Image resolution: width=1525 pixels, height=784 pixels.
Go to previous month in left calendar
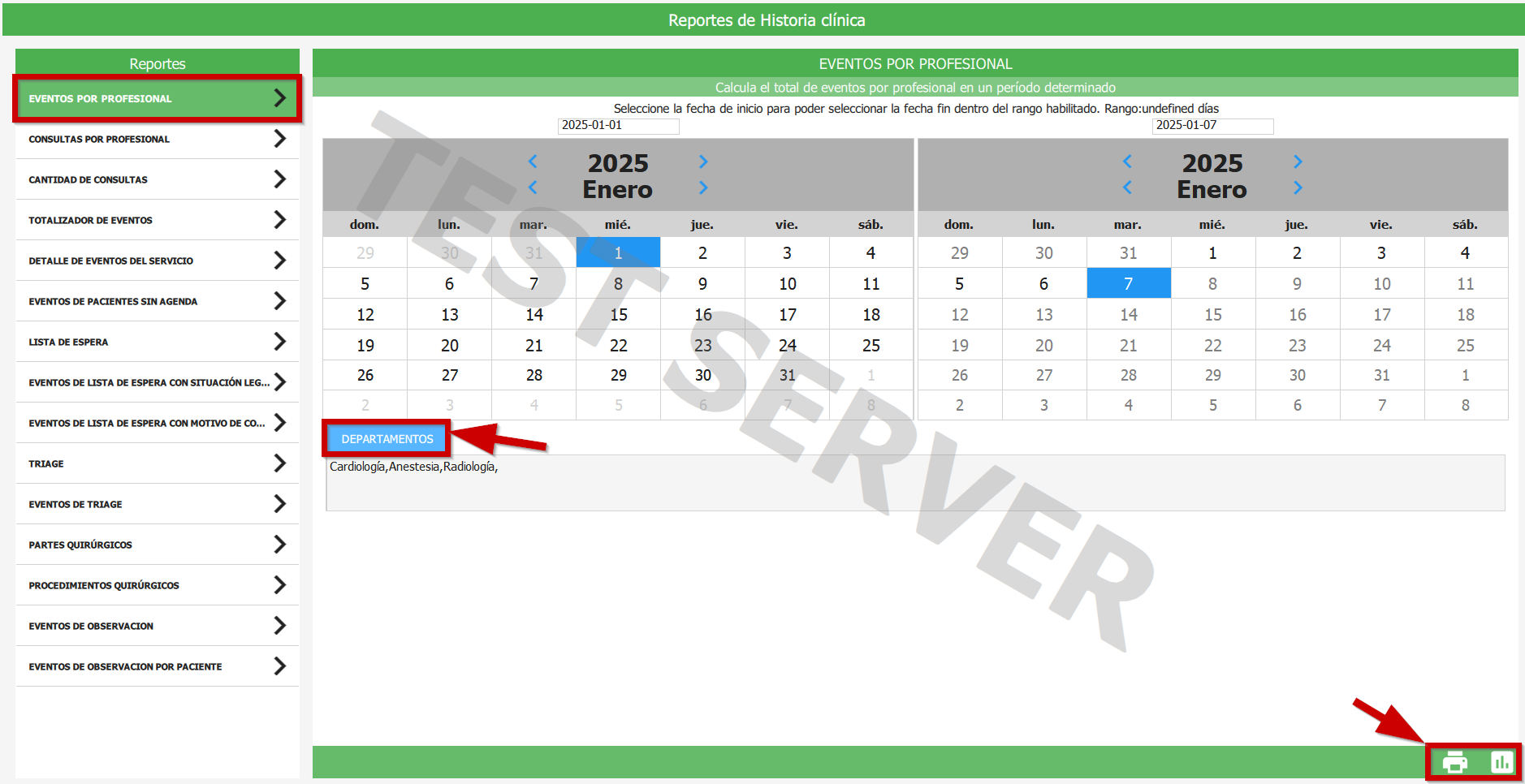coord(533,188)
